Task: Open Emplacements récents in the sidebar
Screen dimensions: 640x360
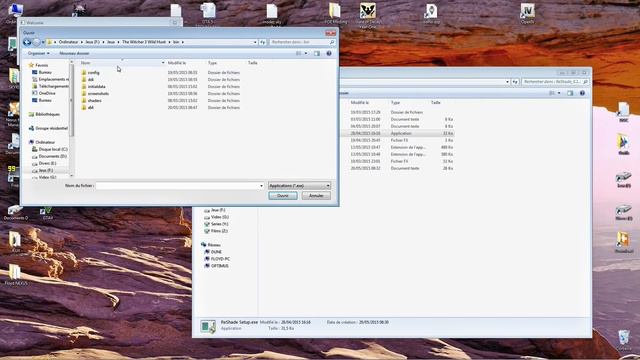Action: (x=53, y=79)
